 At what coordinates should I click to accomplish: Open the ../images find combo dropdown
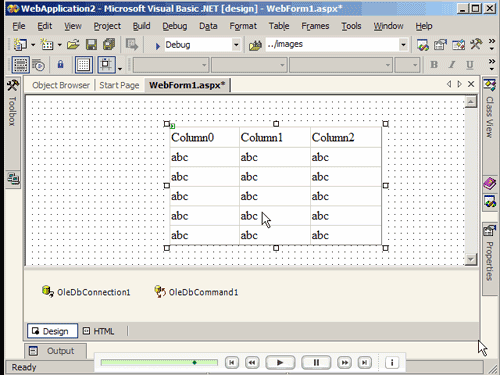(403, 45)
